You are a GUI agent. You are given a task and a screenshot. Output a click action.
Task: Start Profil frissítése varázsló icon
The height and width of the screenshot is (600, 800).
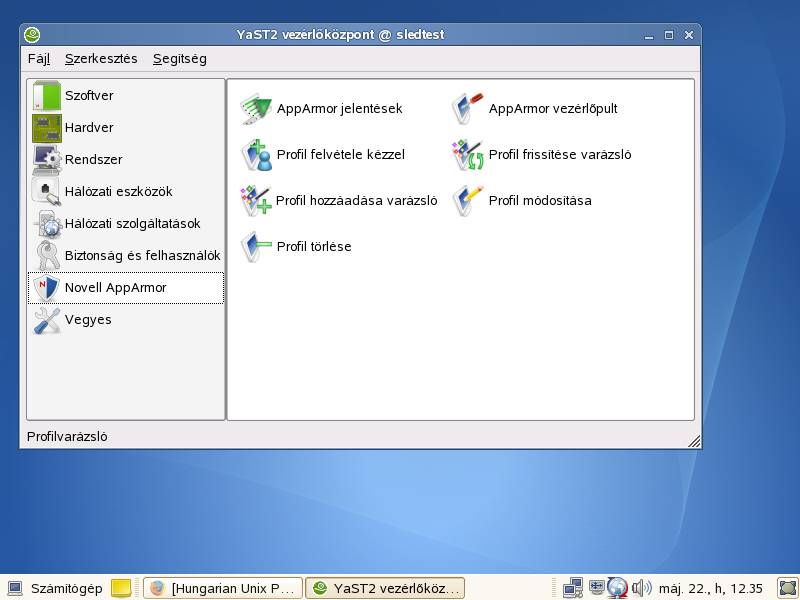click(x=468, y=155)
